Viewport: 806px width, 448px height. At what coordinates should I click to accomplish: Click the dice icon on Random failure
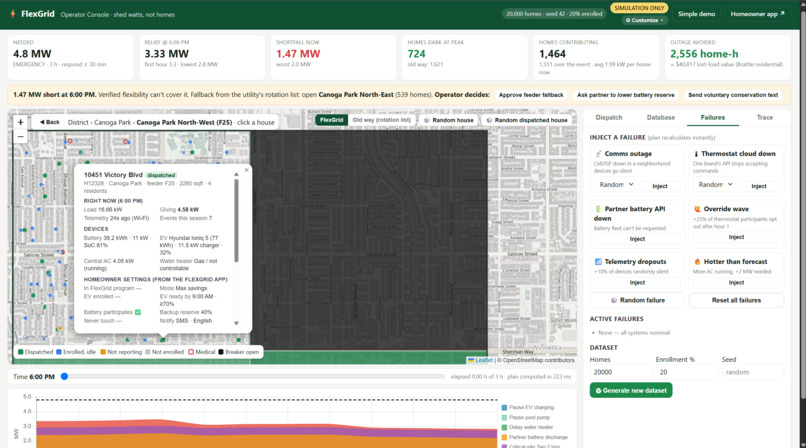pos(614,300)
